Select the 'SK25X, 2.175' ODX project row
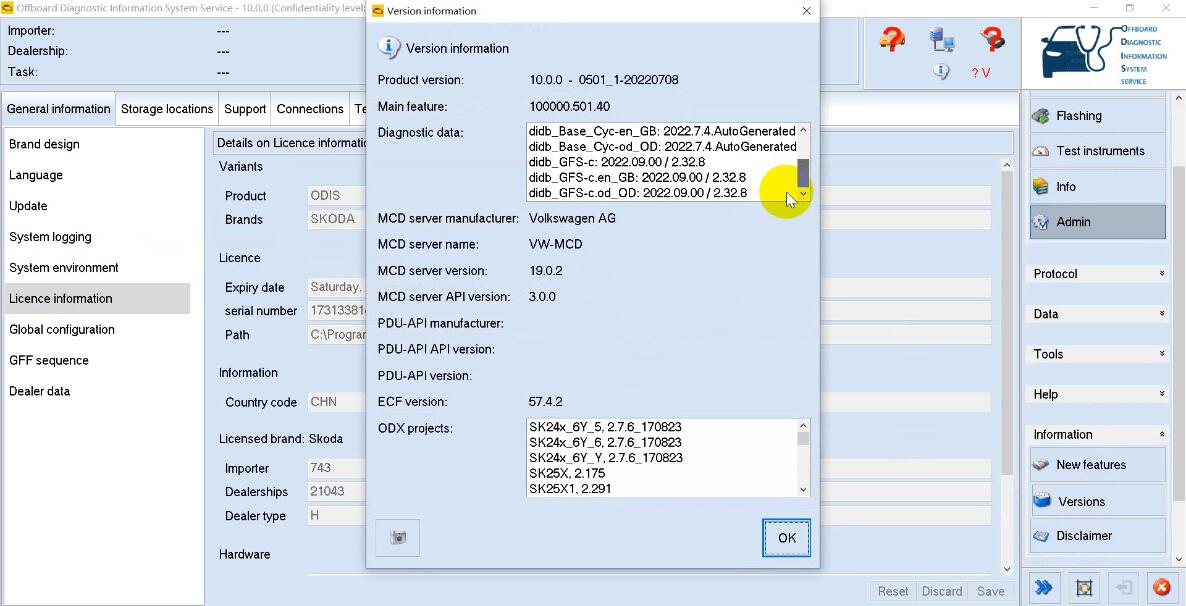Screen dimensions: 1186x606 (x=567, y=474)
